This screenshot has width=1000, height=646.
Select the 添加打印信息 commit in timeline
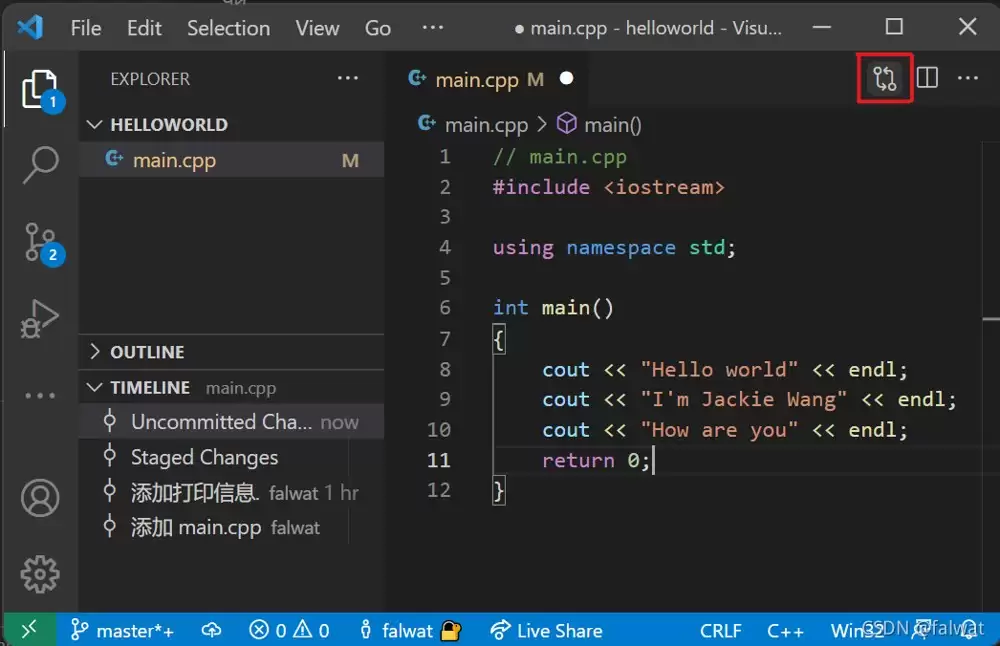231,492
